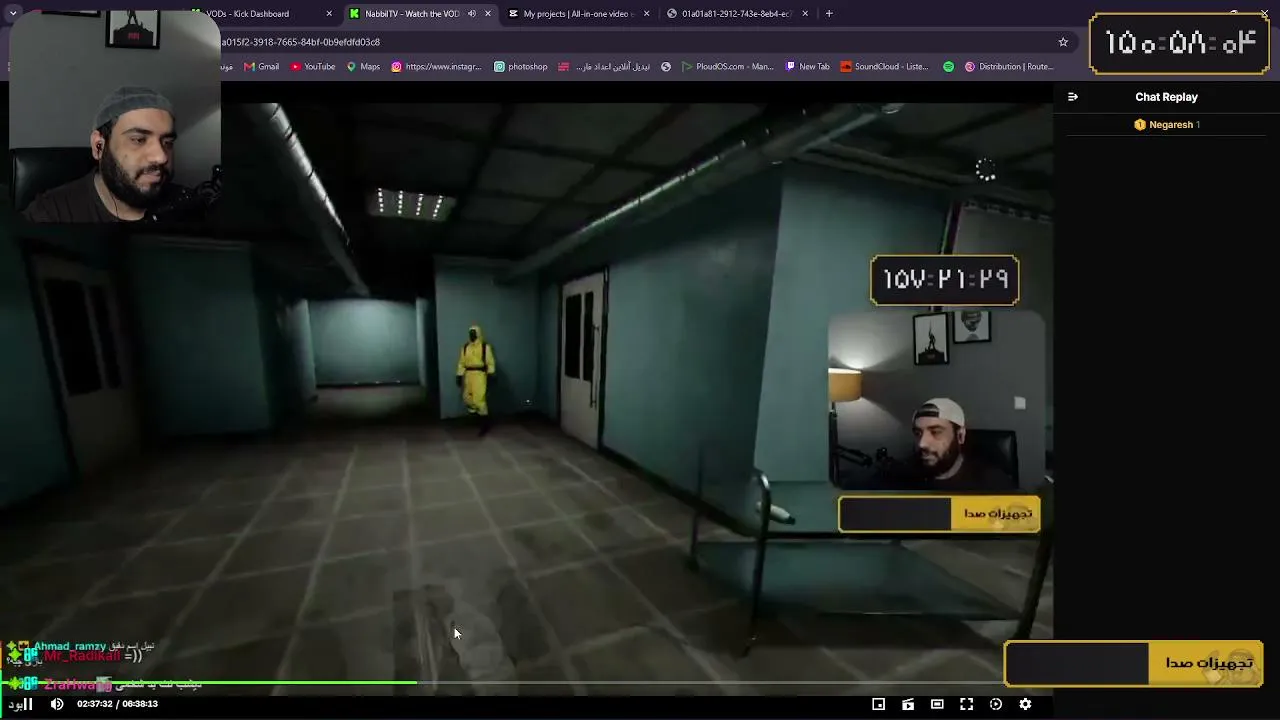The height and width of the screenshot is (720, 1280).
Task: Close the VODs - Kick Dashboard tab
Action: 329,14
